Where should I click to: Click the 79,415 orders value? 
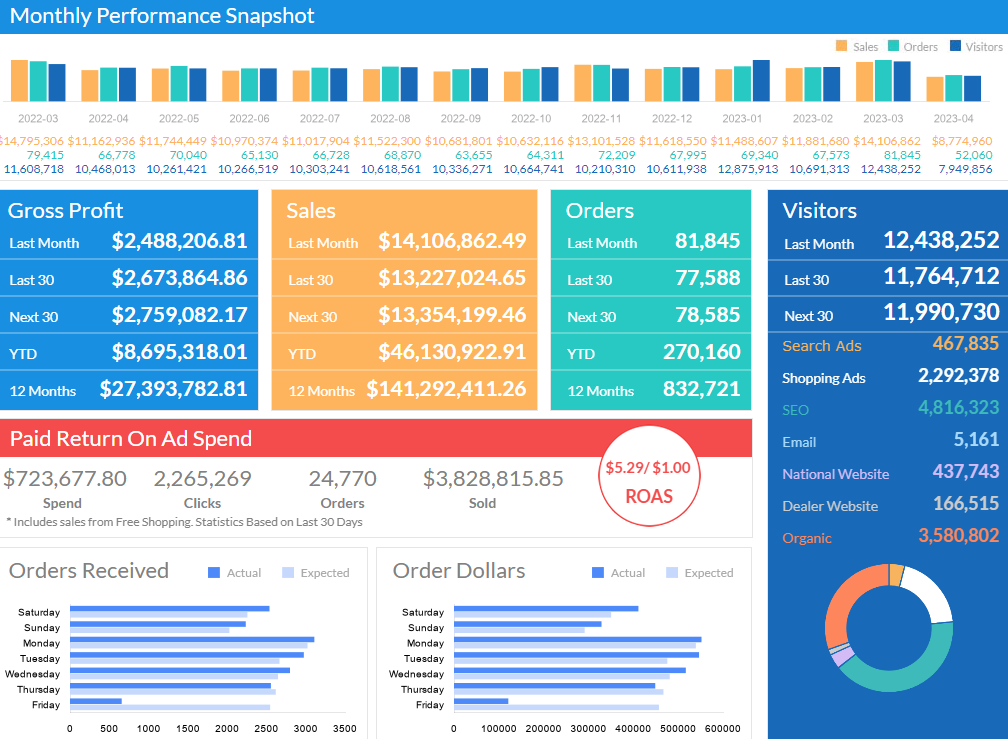45,155
